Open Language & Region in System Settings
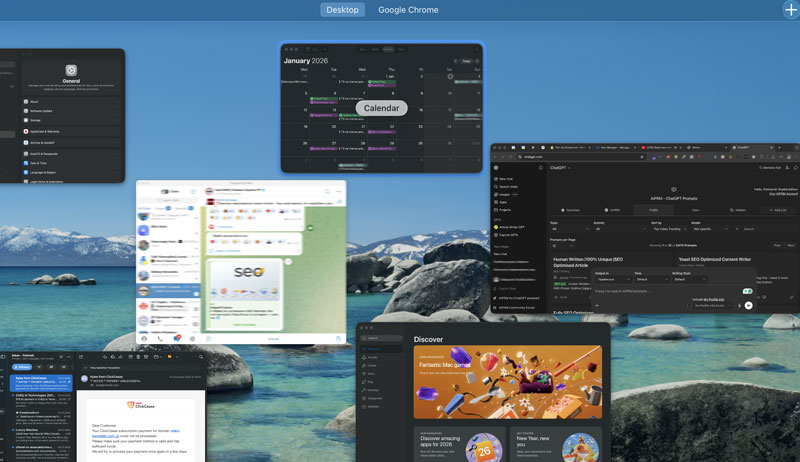This screenshot has width=800, height=462. 71,172
